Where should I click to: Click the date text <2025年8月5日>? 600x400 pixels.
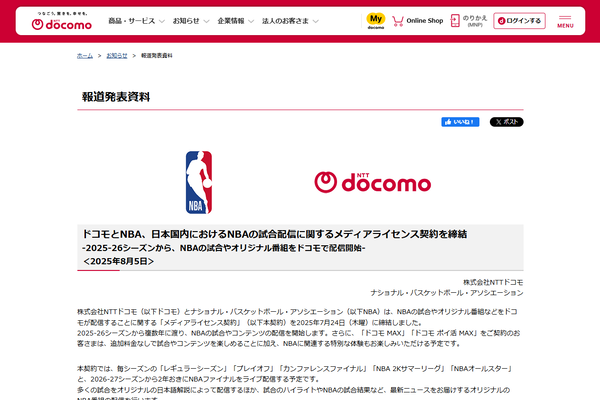tap(118, 261)
